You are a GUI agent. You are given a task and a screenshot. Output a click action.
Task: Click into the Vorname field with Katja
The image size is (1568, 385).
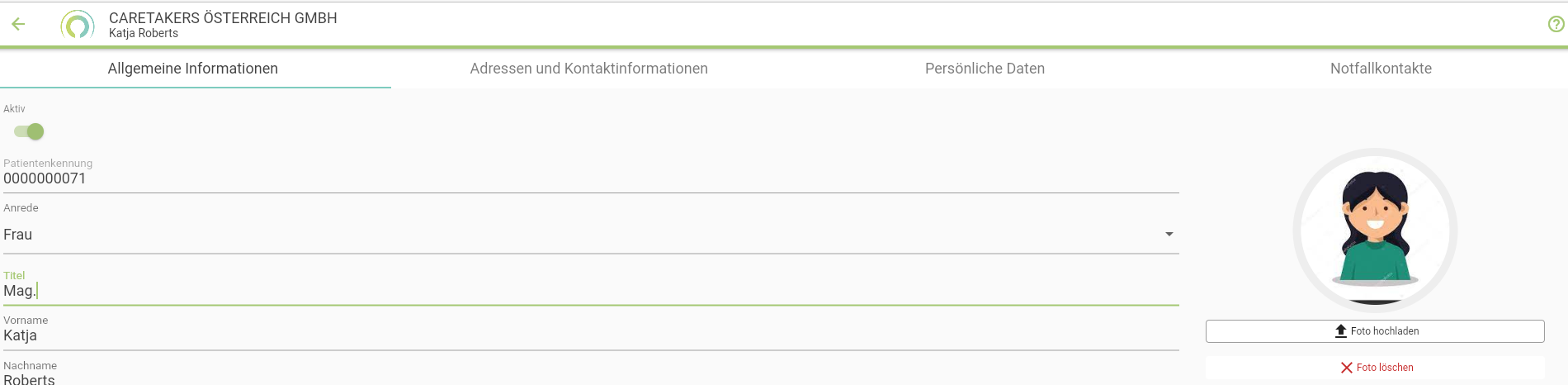click(x=578, y=335)
